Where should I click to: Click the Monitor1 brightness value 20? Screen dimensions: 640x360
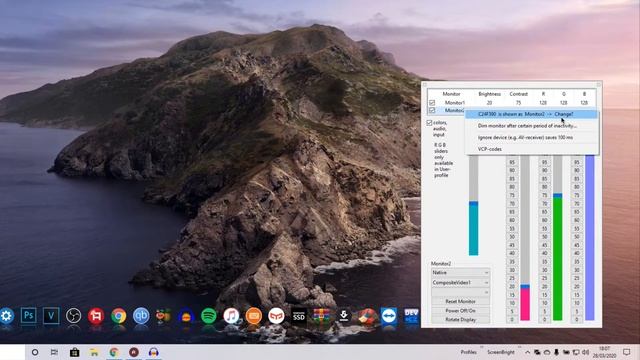coord(489,103)
